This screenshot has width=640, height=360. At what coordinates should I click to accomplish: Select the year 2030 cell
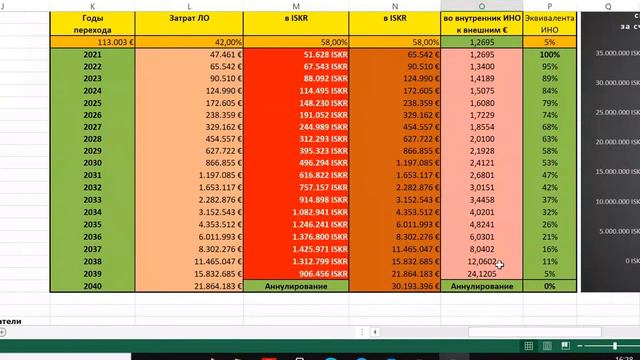[92, 163]
